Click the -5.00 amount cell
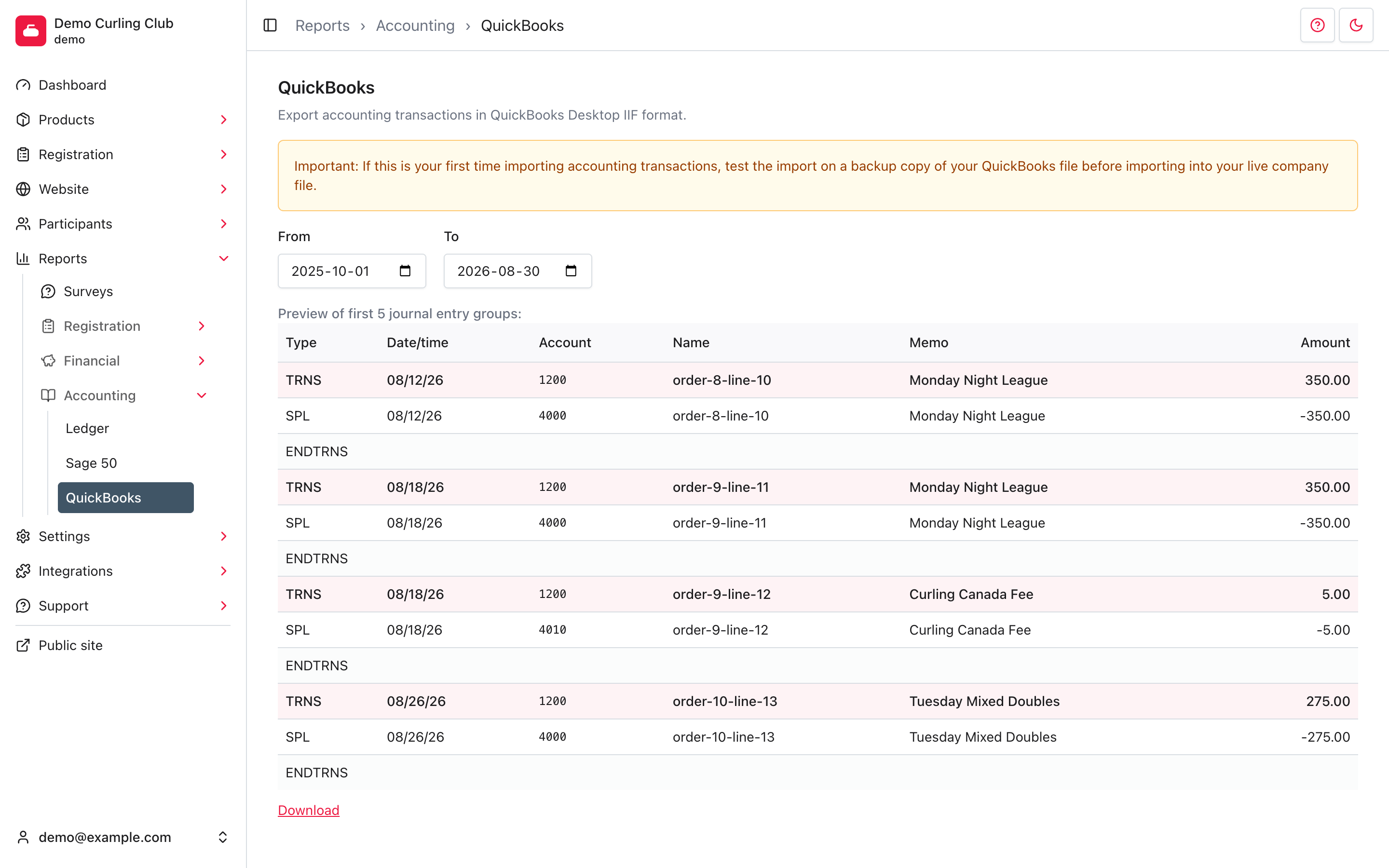 point(1333,630)
